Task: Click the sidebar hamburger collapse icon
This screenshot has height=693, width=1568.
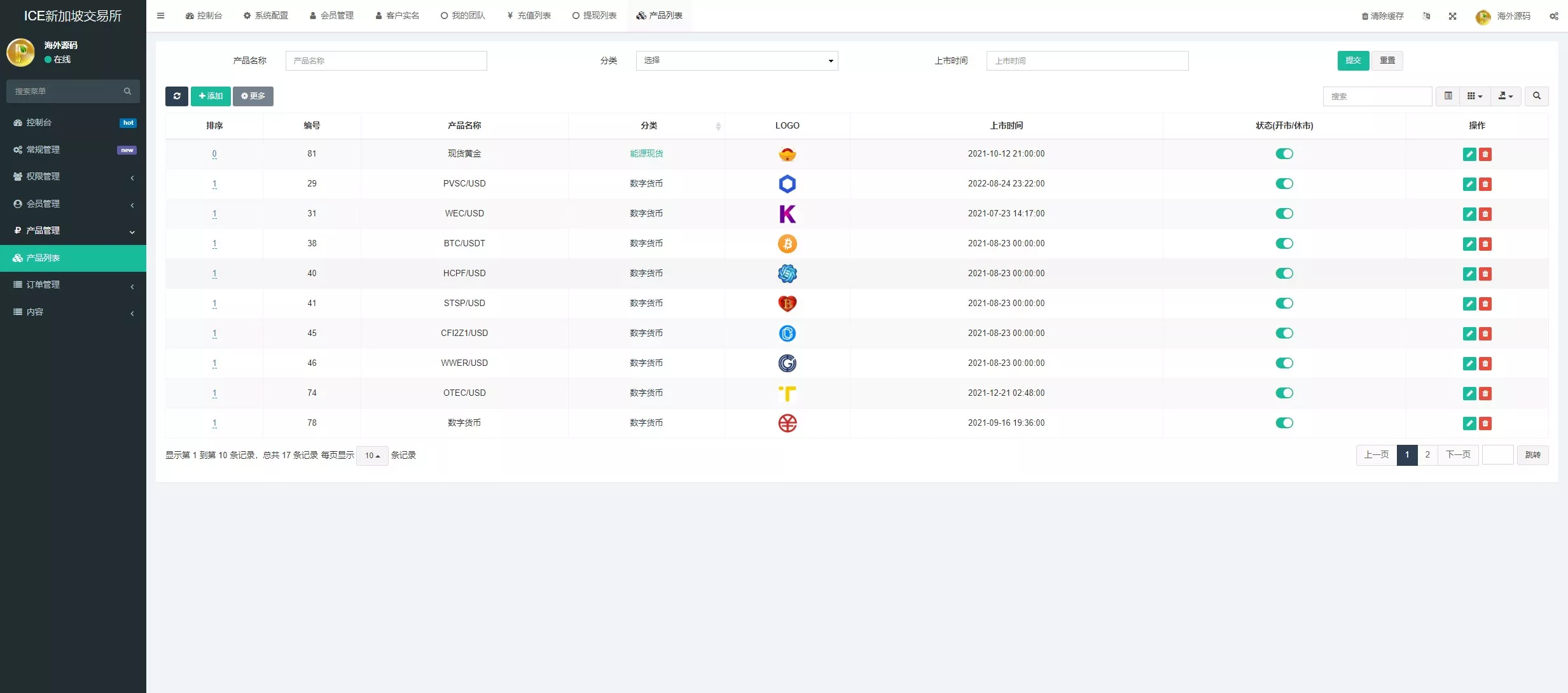Action: tap(161, 15)
